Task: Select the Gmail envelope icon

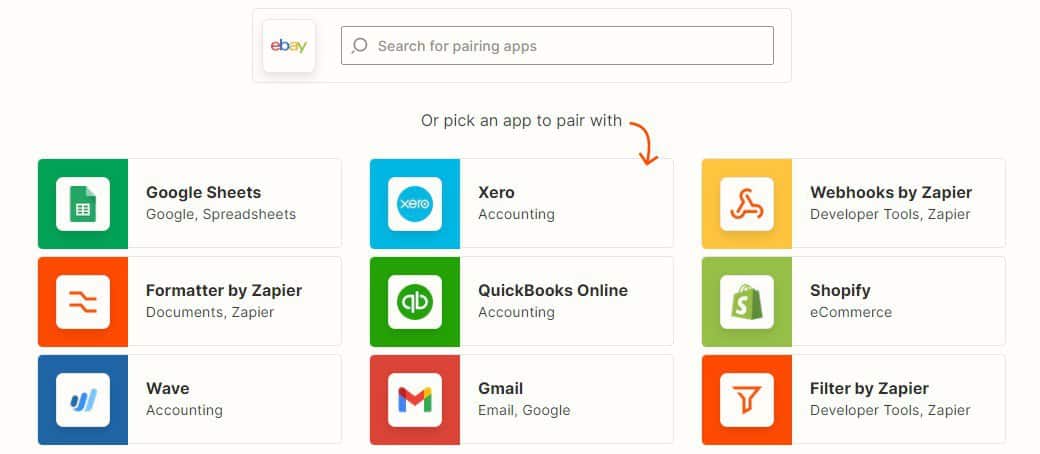Action: 415,400
